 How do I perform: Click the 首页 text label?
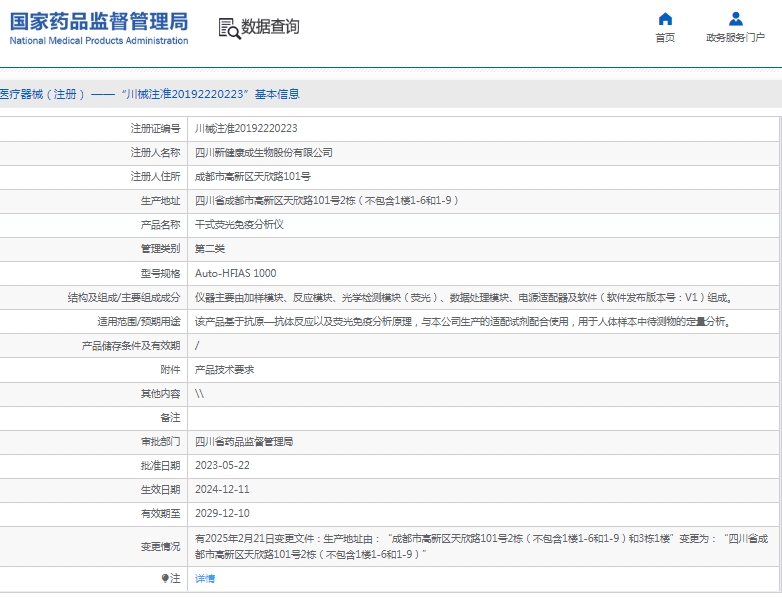pos(665,38)
